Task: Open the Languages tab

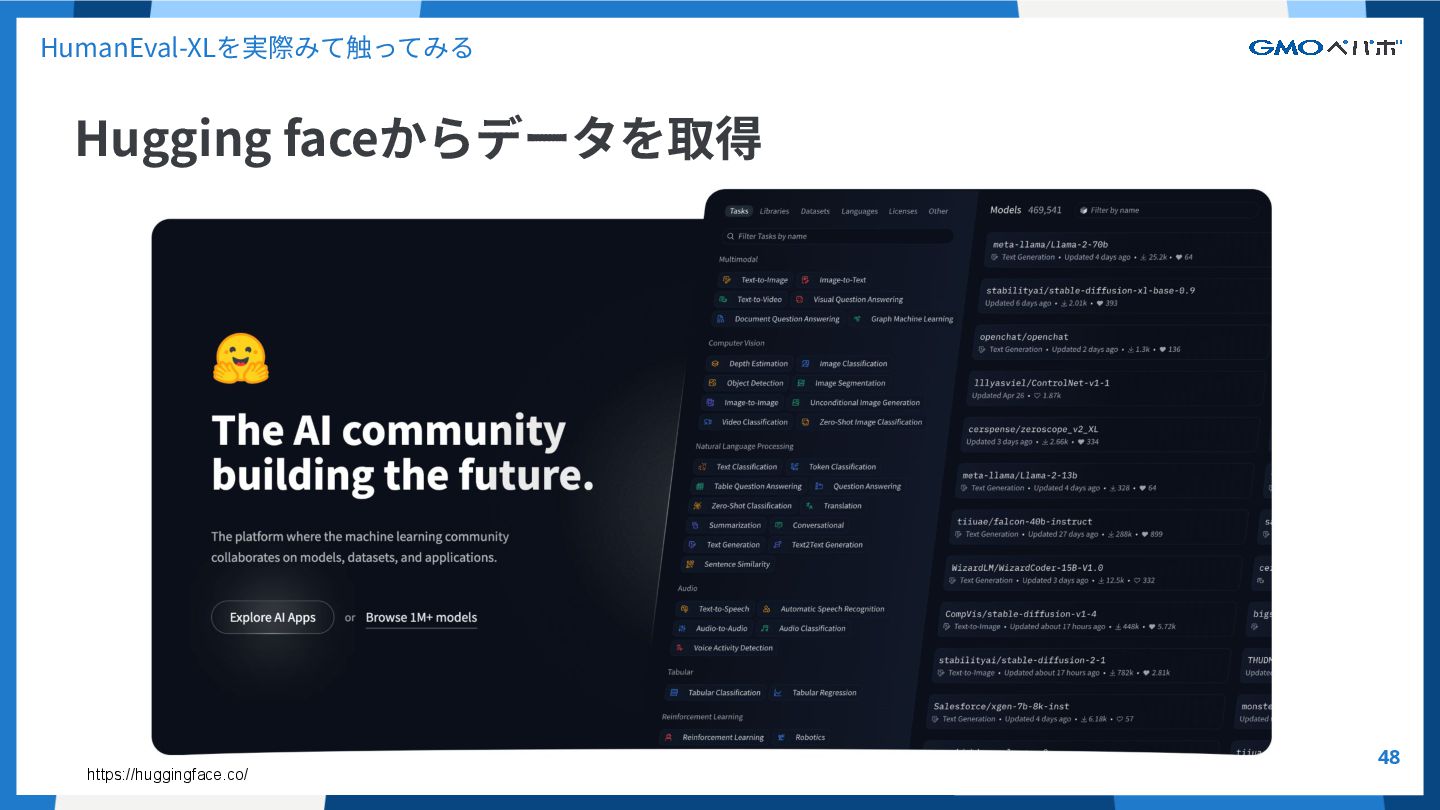Action: tap(859, 211)
